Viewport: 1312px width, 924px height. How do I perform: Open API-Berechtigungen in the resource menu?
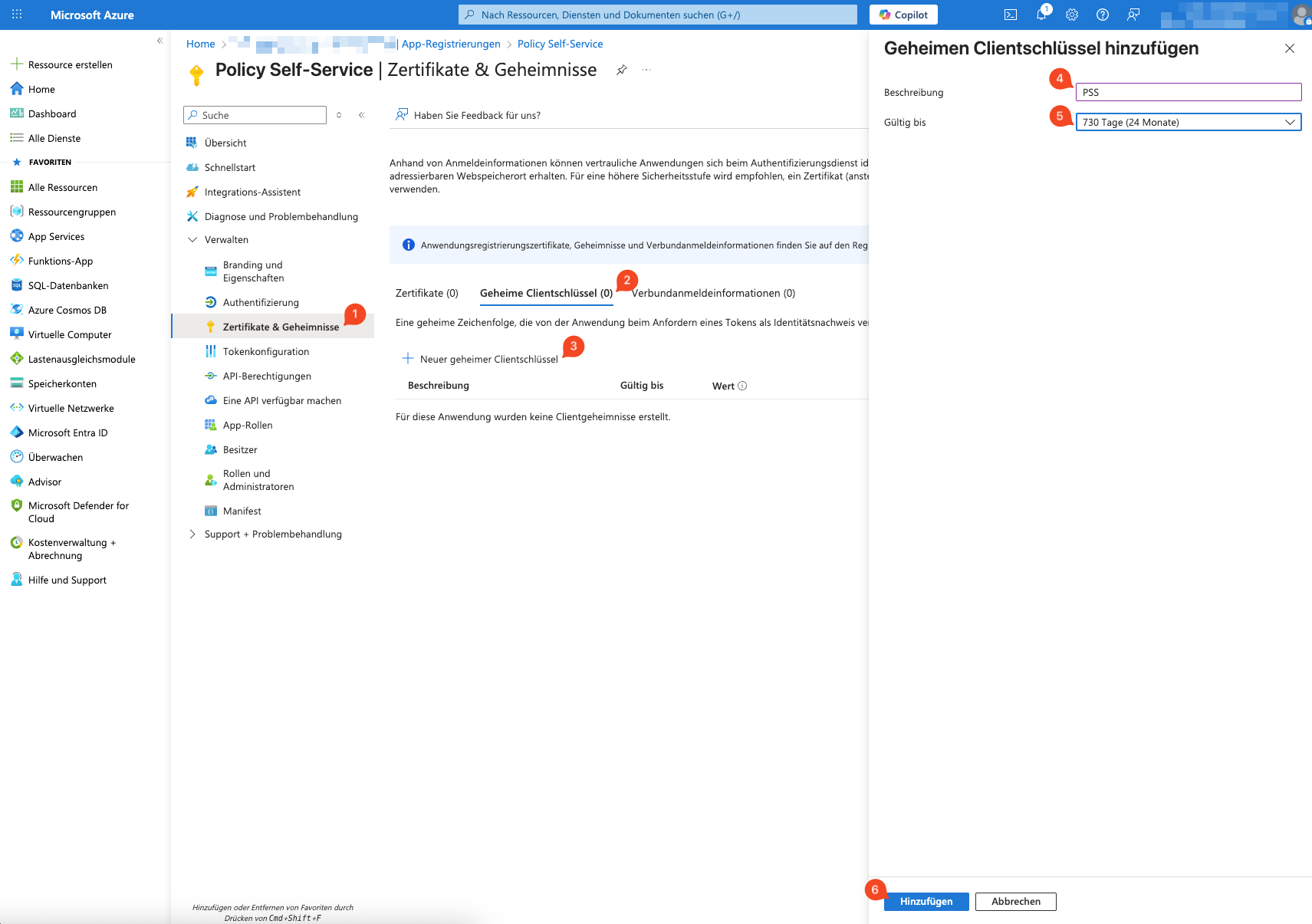pyautogui.click(x=267, y=377)
